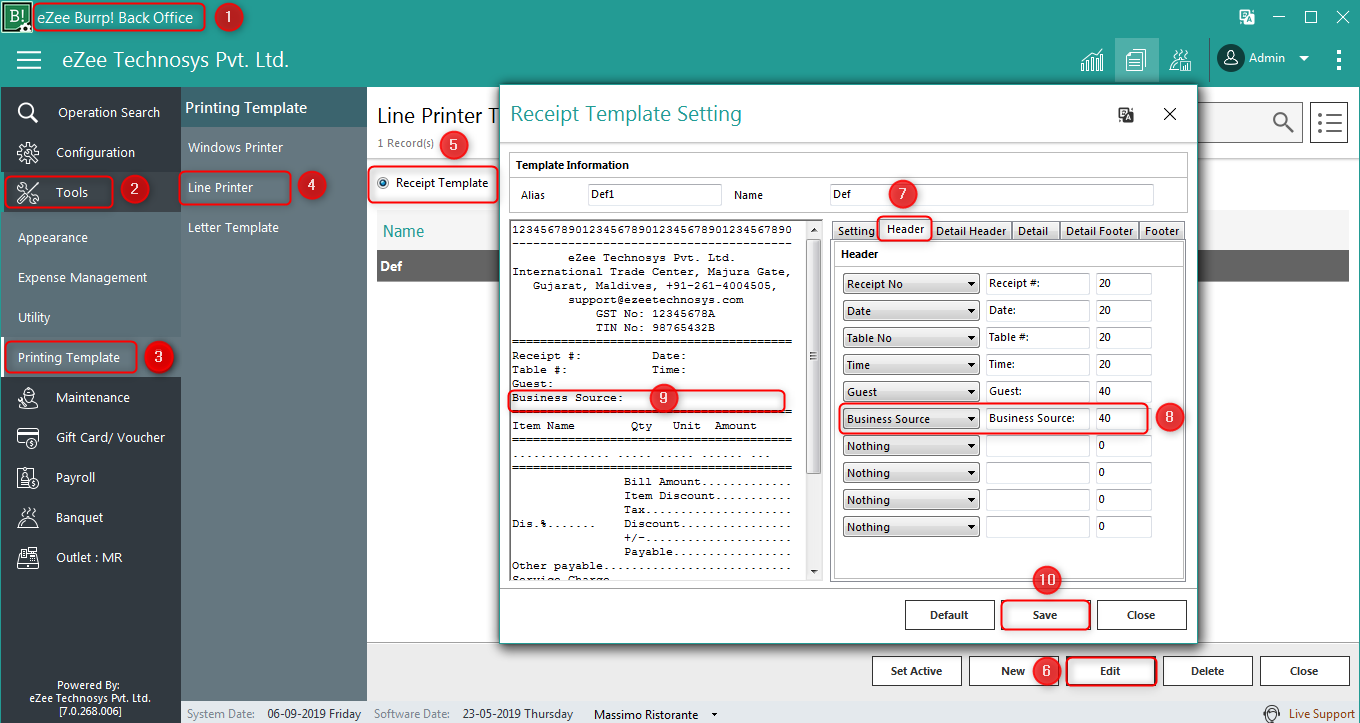Save the receipt template settings
Viewport: 1360px width, 723px height.
pyautogui.click(x=1045, y=615)
